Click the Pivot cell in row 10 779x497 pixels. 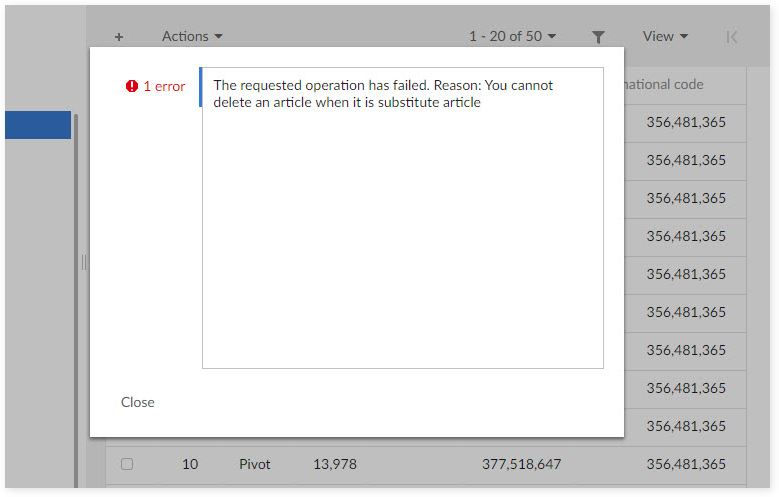(254, 464)
